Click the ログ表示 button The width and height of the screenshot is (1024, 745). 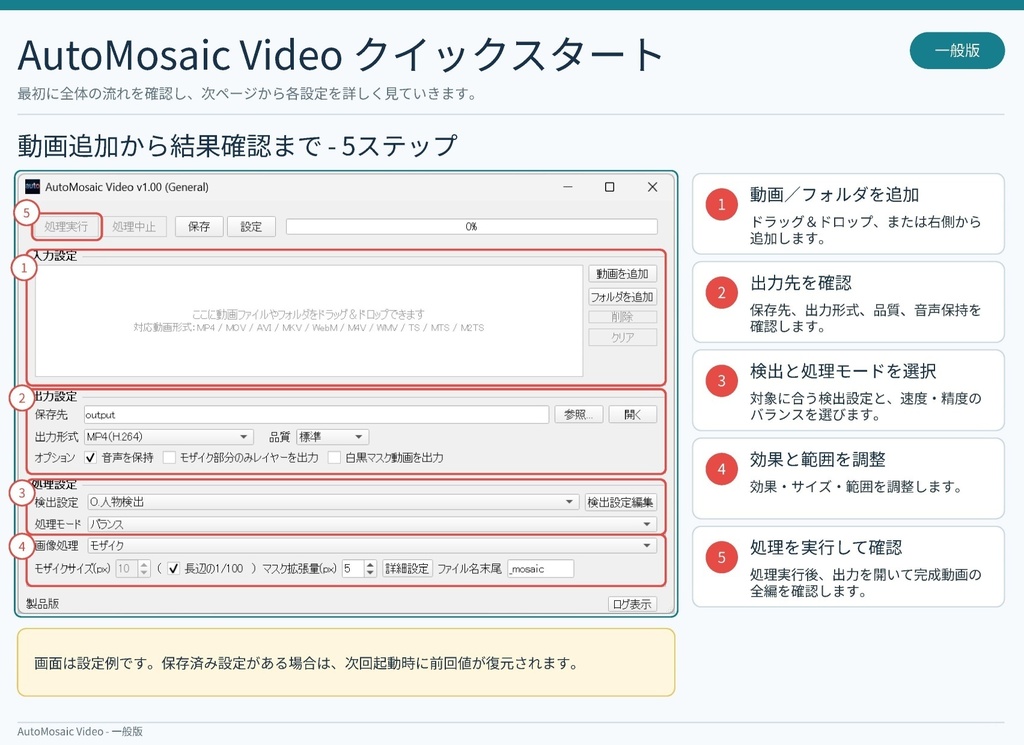(x=632, y=604)
